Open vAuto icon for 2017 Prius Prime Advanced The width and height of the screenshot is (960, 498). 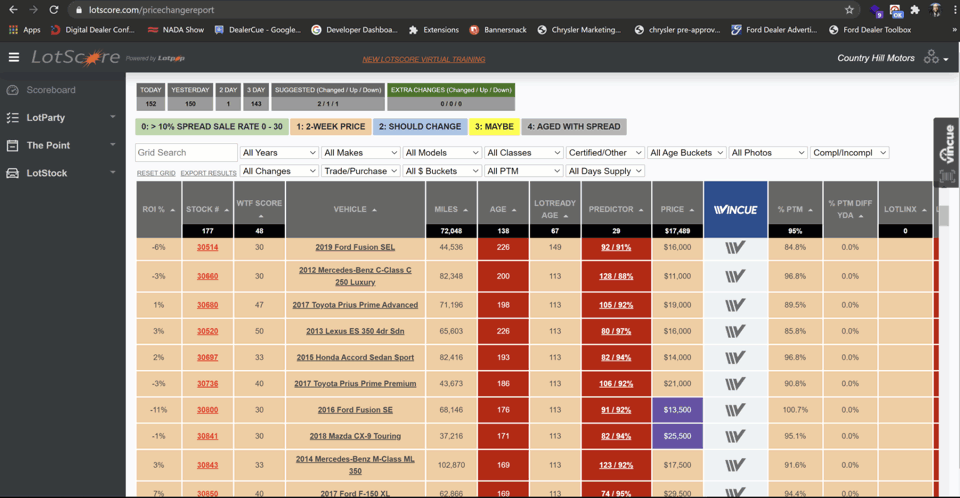(x=735, y=305)
